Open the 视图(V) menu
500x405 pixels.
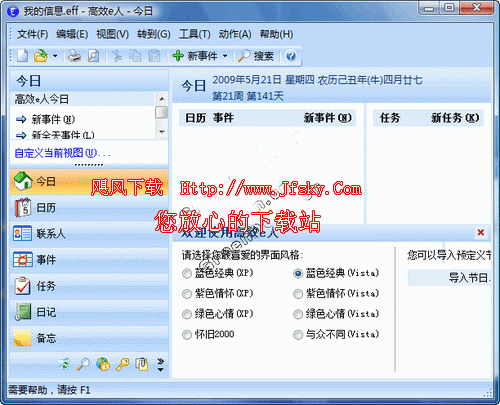[112, 34]
